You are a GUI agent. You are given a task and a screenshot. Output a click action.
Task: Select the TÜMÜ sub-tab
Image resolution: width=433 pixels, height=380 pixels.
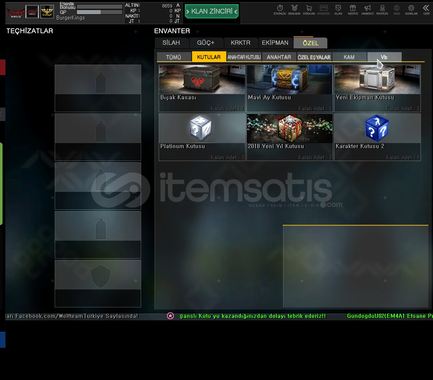pos(174,57)
